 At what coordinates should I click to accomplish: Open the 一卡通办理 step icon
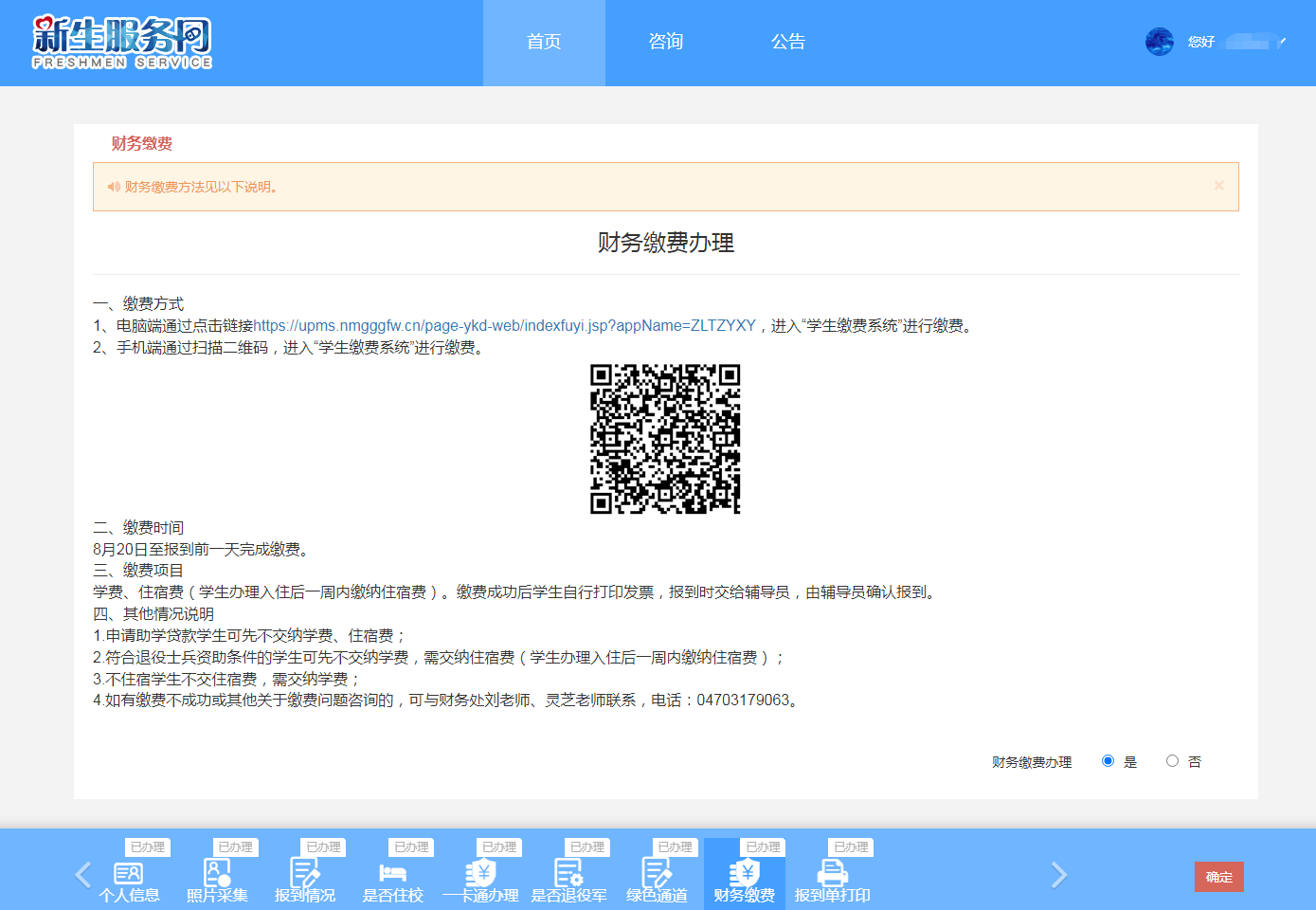480,873
